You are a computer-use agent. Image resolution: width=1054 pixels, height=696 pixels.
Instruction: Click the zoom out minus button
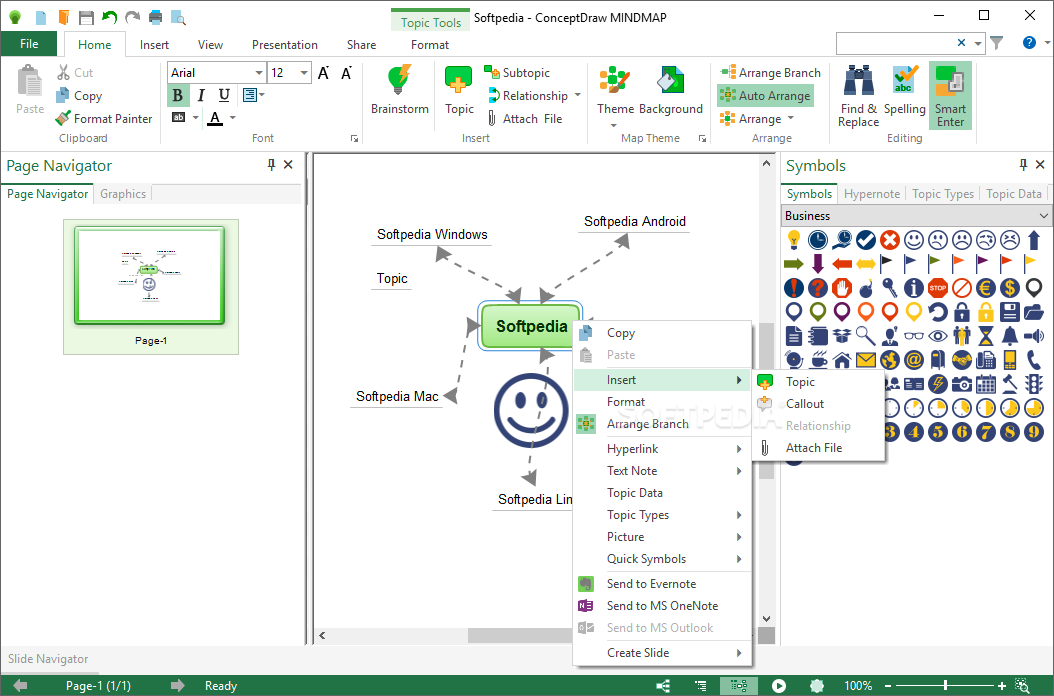888,686
